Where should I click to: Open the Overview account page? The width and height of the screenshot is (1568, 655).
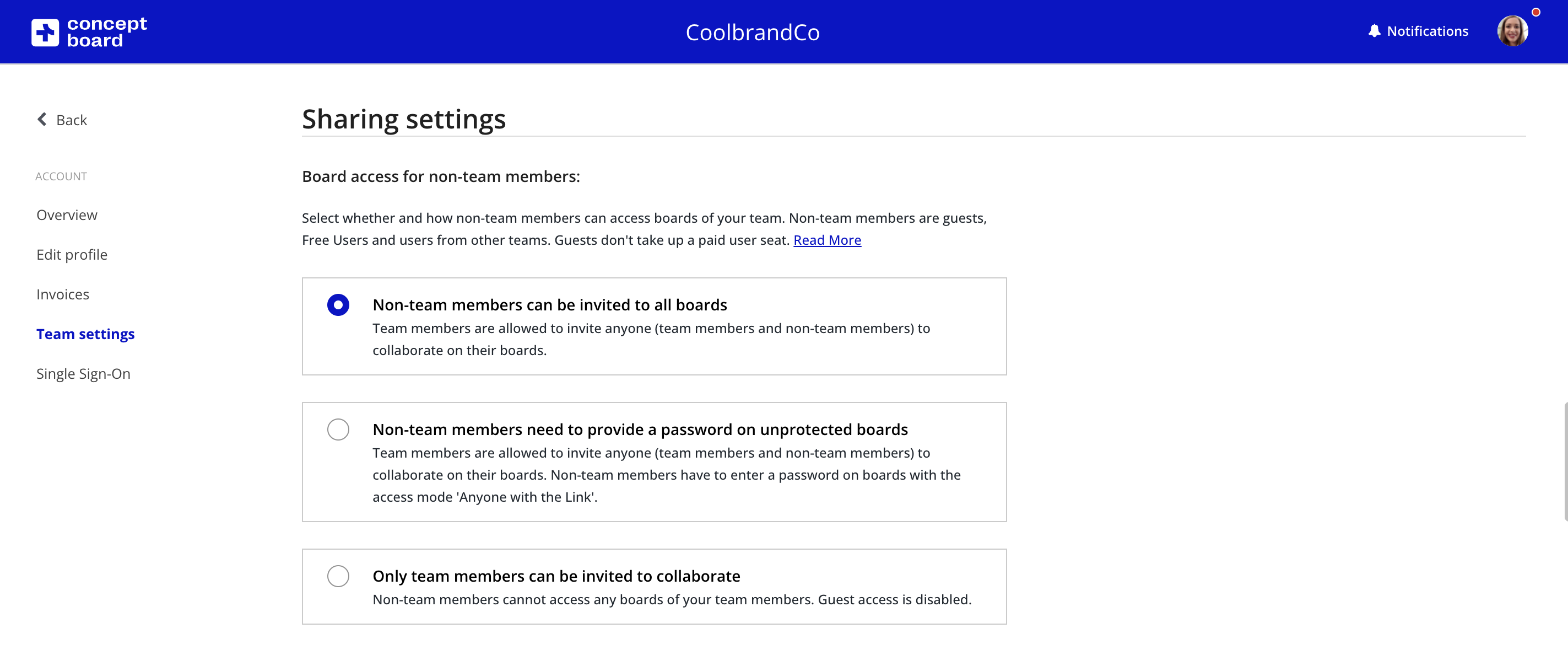[x=66, y=215]
